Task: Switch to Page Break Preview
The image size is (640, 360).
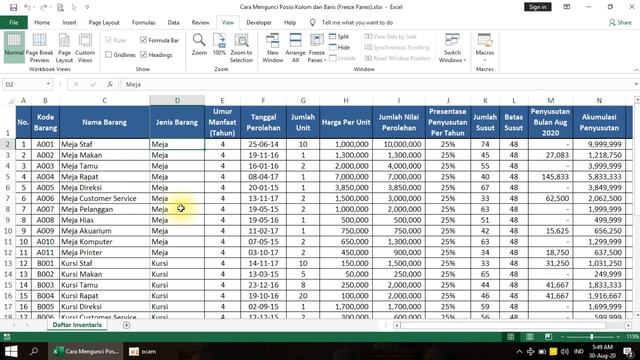Action: pyautogui.click(x=39, y=48)
